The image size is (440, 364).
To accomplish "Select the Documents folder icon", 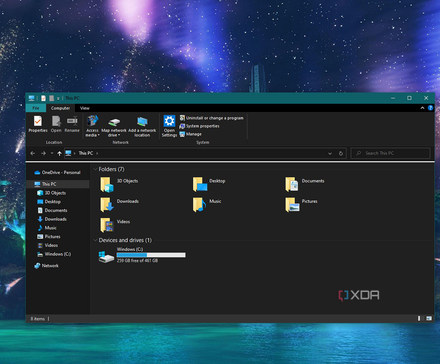I will pos(292,184).
